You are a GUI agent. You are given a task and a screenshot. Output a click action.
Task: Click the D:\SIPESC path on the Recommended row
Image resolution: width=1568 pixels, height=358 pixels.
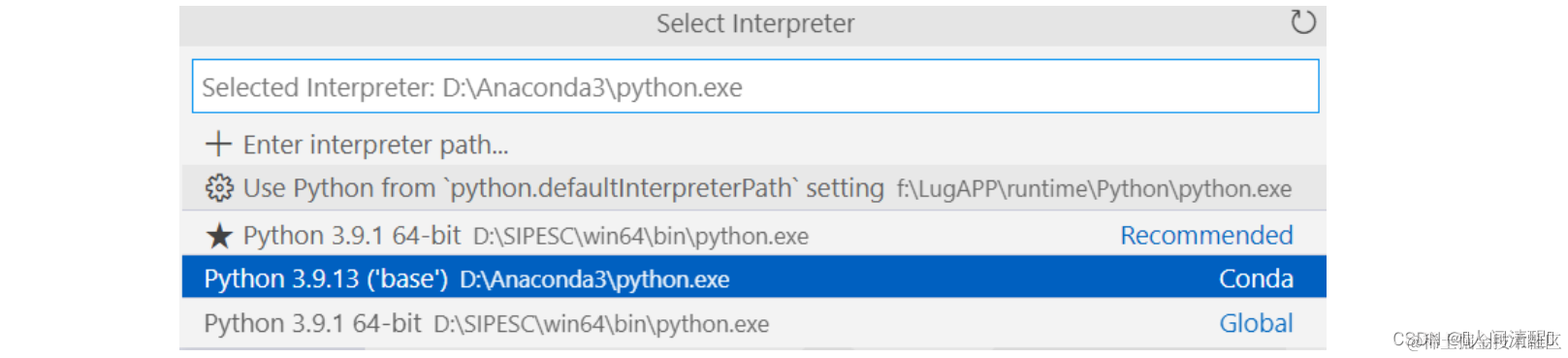(x=640, y=237)
